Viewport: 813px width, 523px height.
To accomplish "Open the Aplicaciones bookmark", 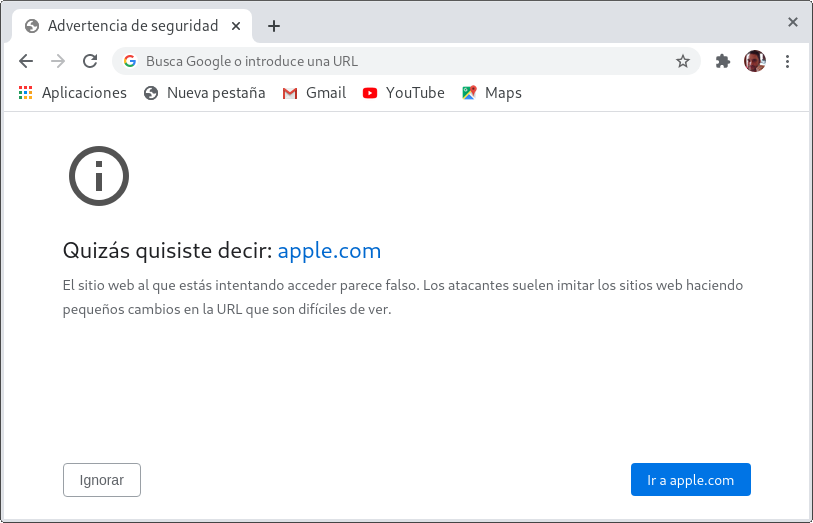I will pos(73,93).
